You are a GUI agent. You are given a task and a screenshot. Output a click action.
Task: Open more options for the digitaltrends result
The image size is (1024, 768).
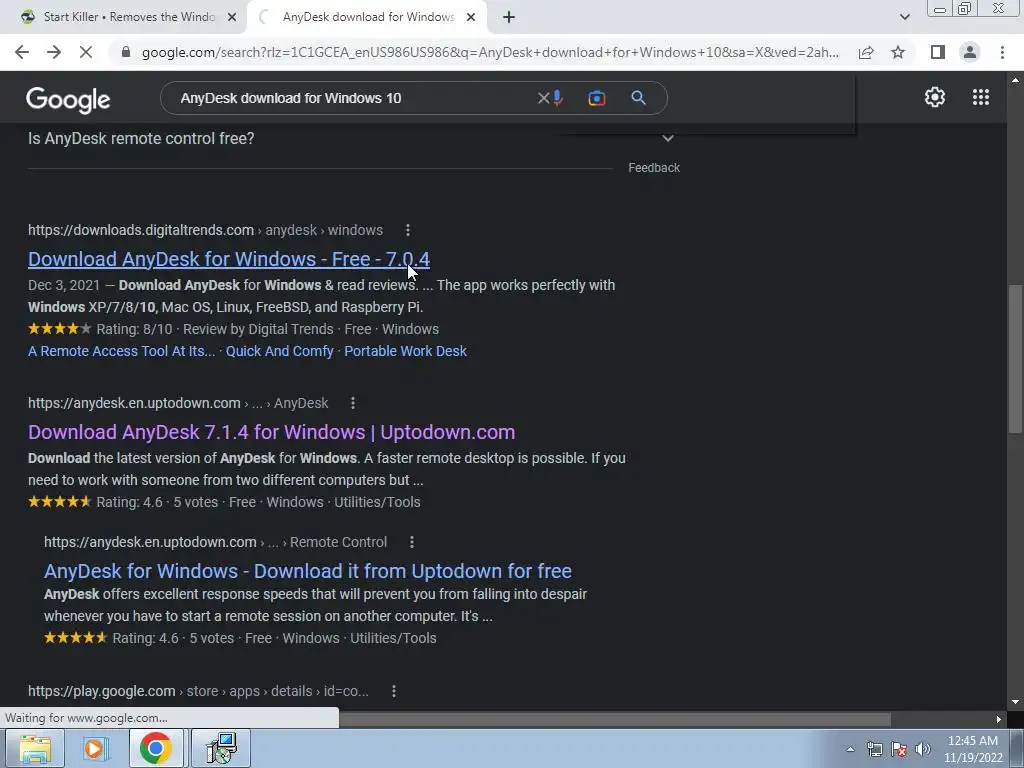point(408,230)
